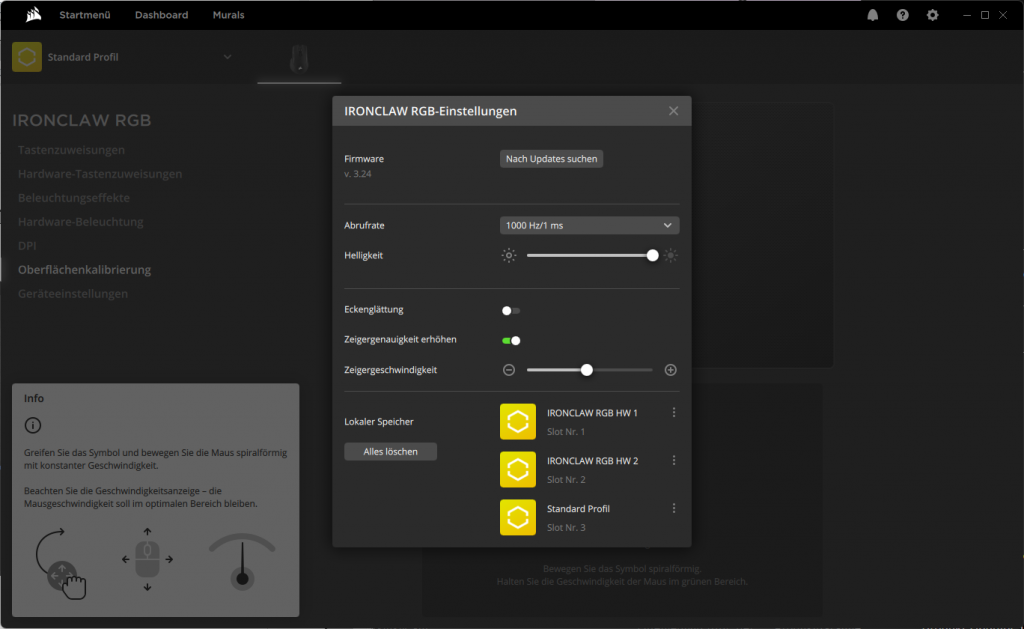Disable Zeigergenauigkeit erhöhen switch
1024x629 pixels.
click(x=511, y=340)
